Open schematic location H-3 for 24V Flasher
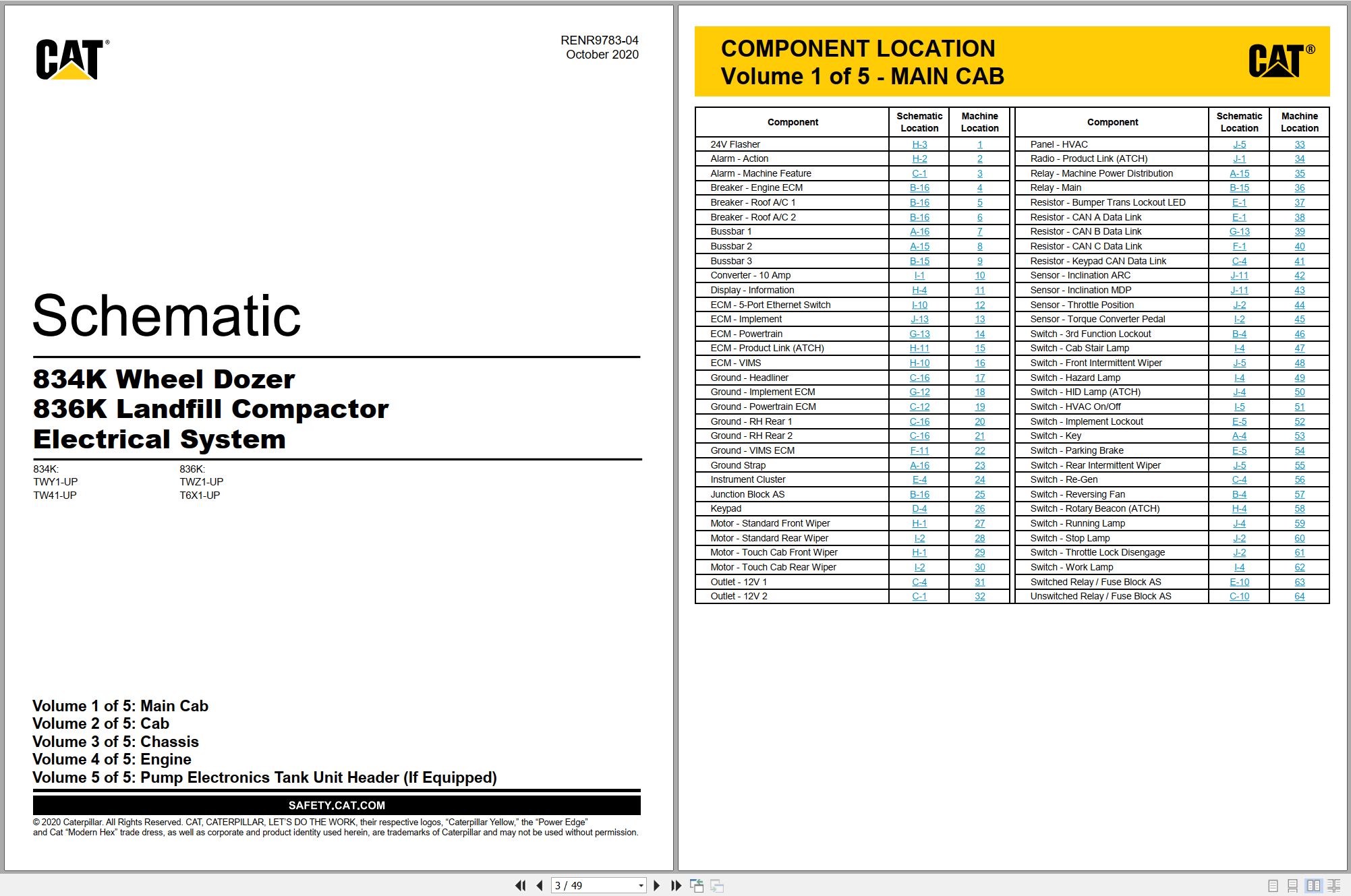 tap(919, 144)
